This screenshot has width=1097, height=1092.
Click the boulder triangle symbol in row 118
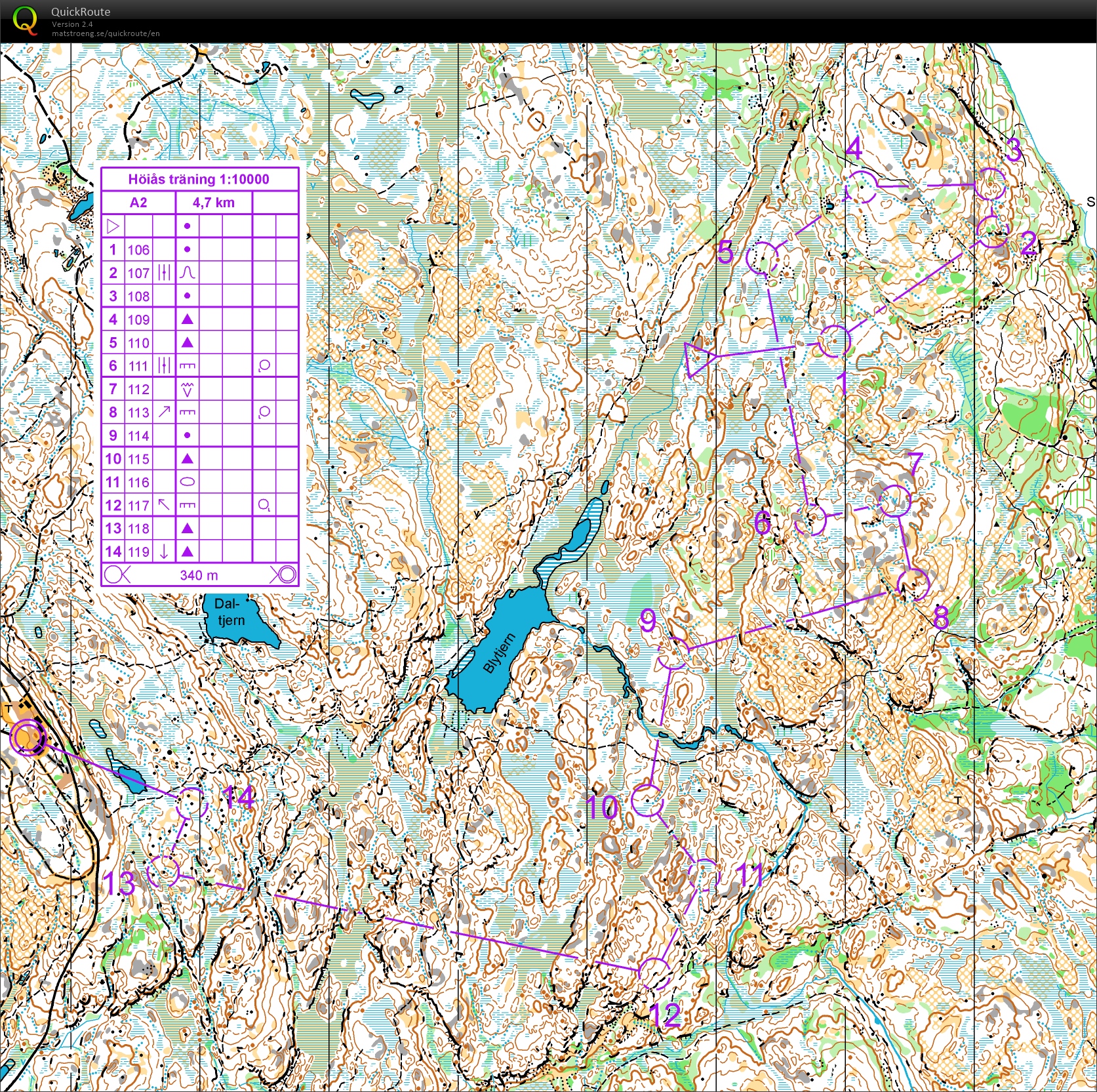(x=187, y=528)
